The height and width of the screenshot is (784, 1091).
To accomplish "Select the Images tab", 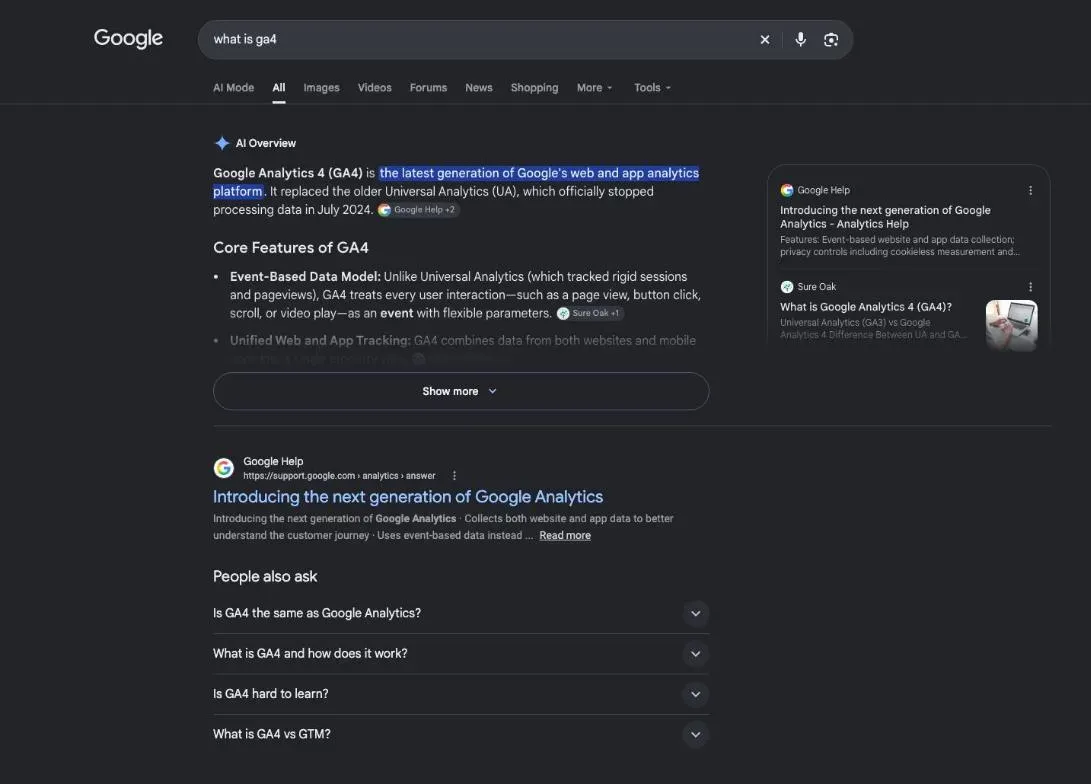I will coord(321,88).
